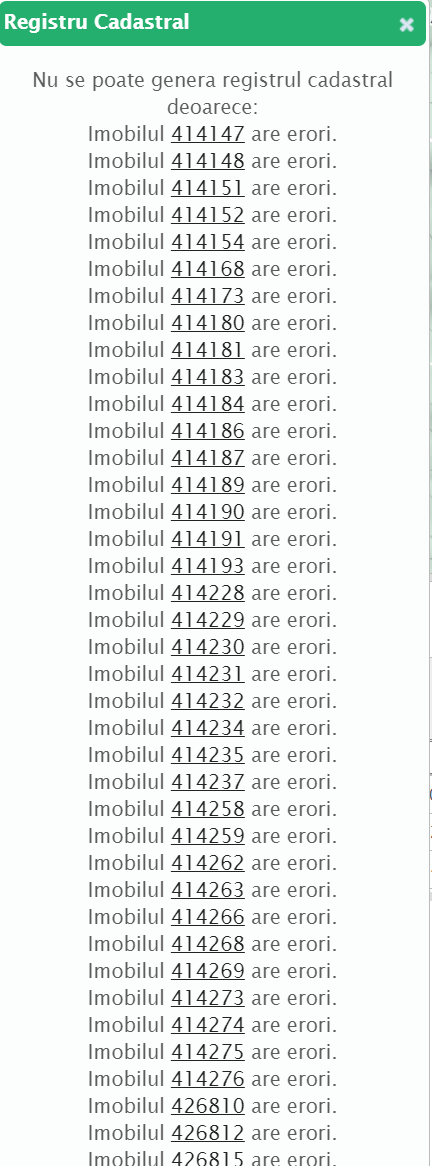Image resolution: width=432 pixels, height=1166 pixels.
Task: Open property link 414231
Action: pyautogui.click(x=207, y=674)
